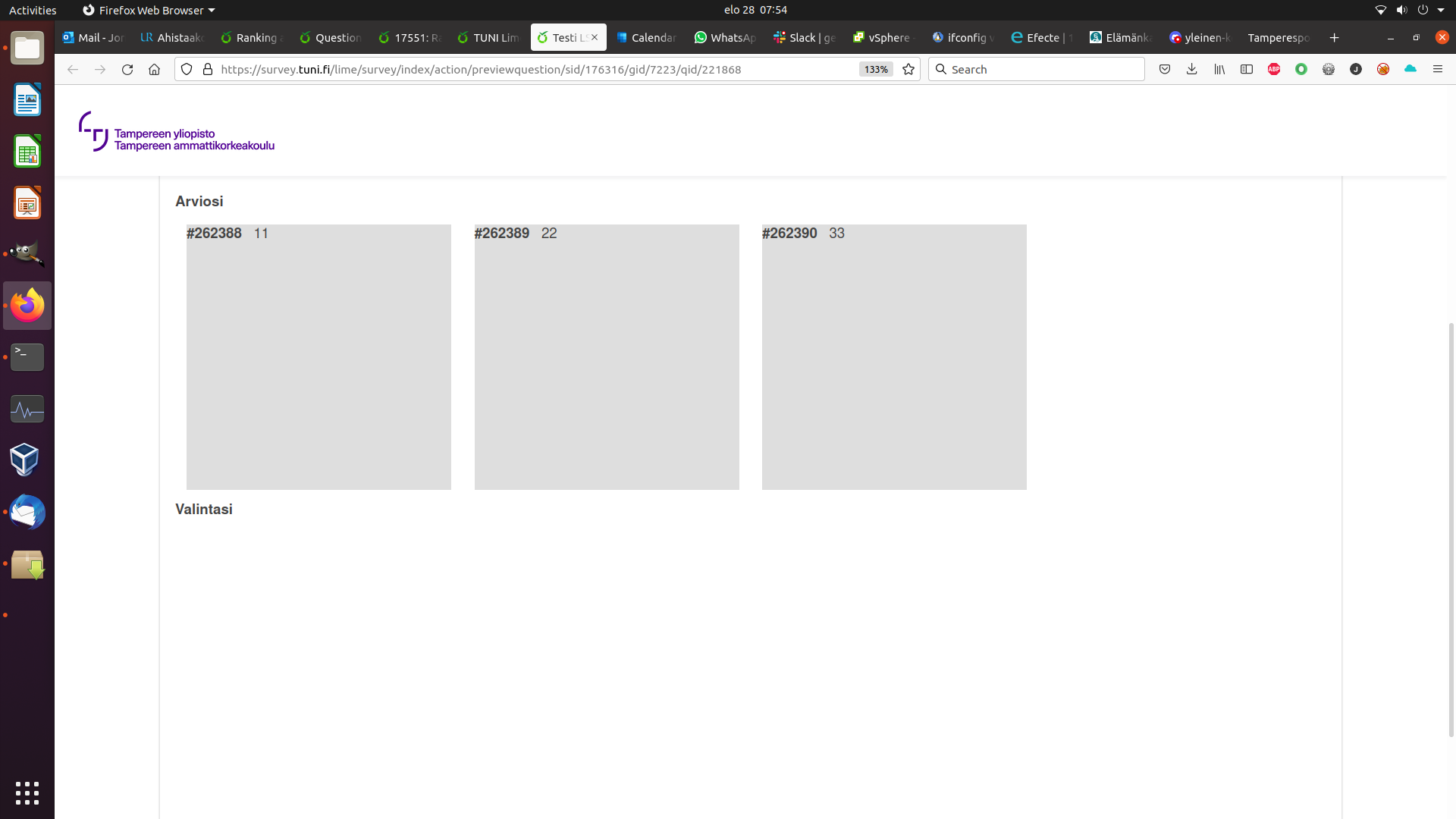This screenshot has width=1456, height=819.
Task: Expand the Firefox Web Browser app menu
Action: (x=149, y=10)
